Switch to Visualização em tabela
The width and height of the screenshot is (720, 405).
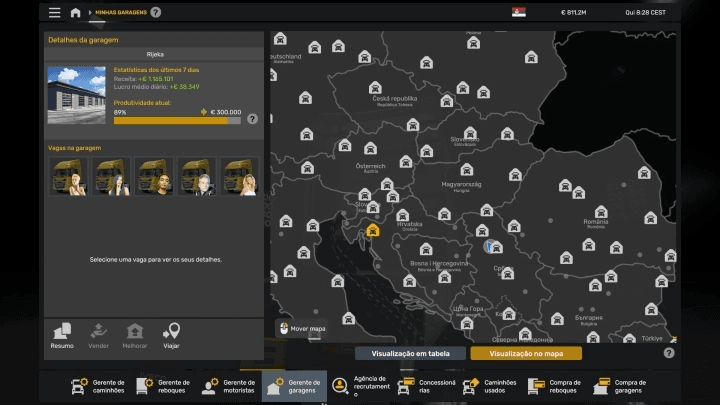tap(410, 354)
